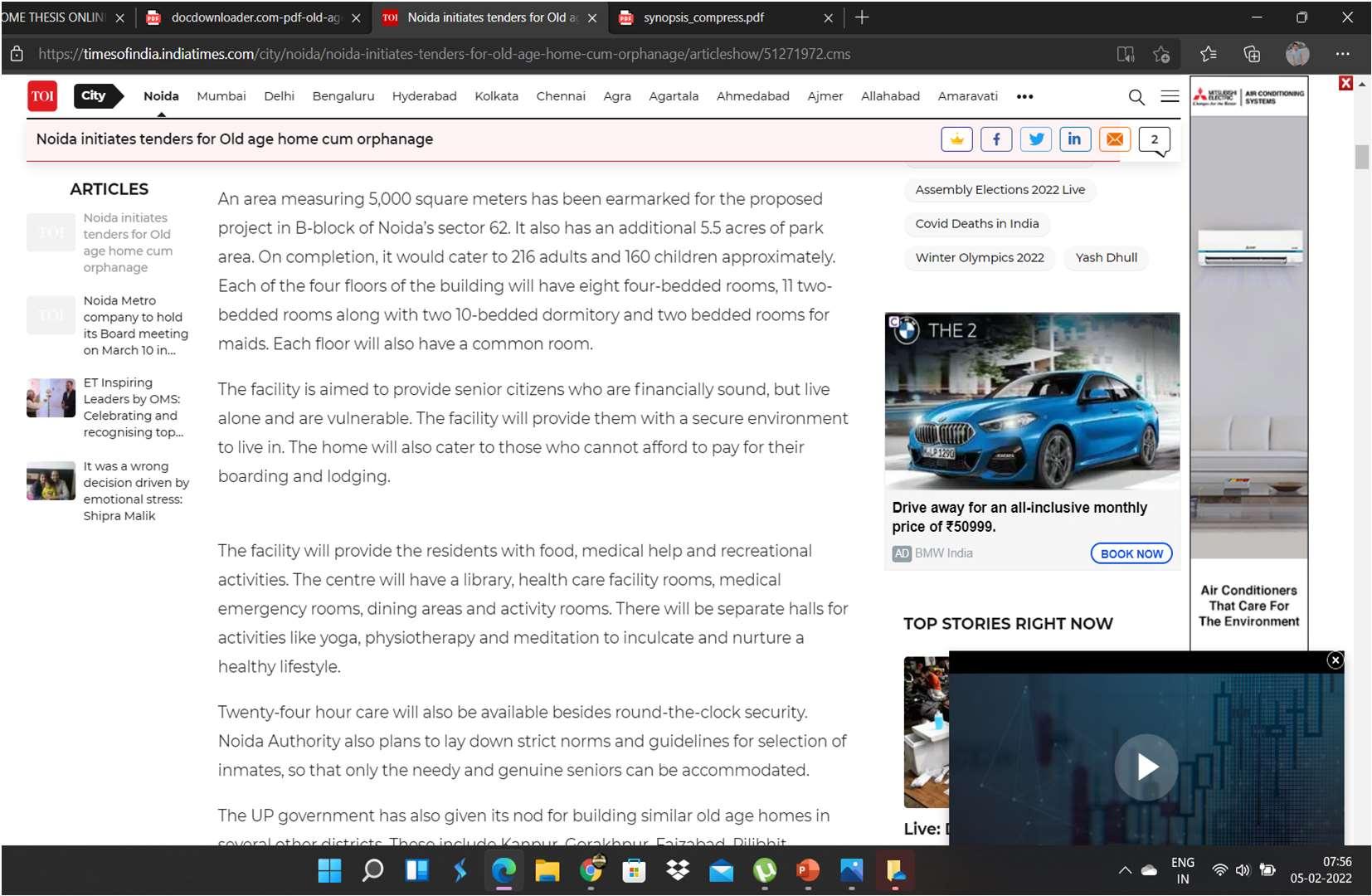
Task: Select Hyderabad in city navigation
Action: (x=425, y=96)
